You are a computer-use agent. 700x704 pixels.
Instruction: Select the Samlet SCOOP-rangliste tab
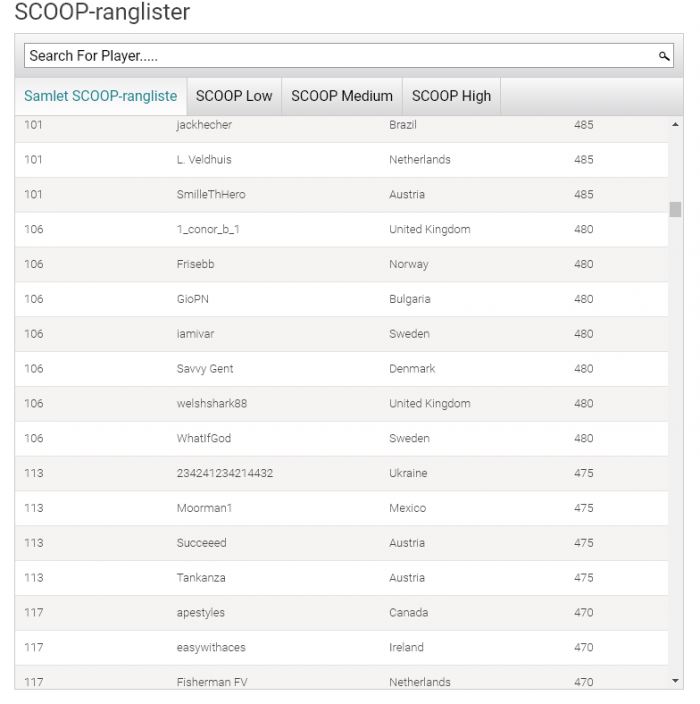coord(101,96)
